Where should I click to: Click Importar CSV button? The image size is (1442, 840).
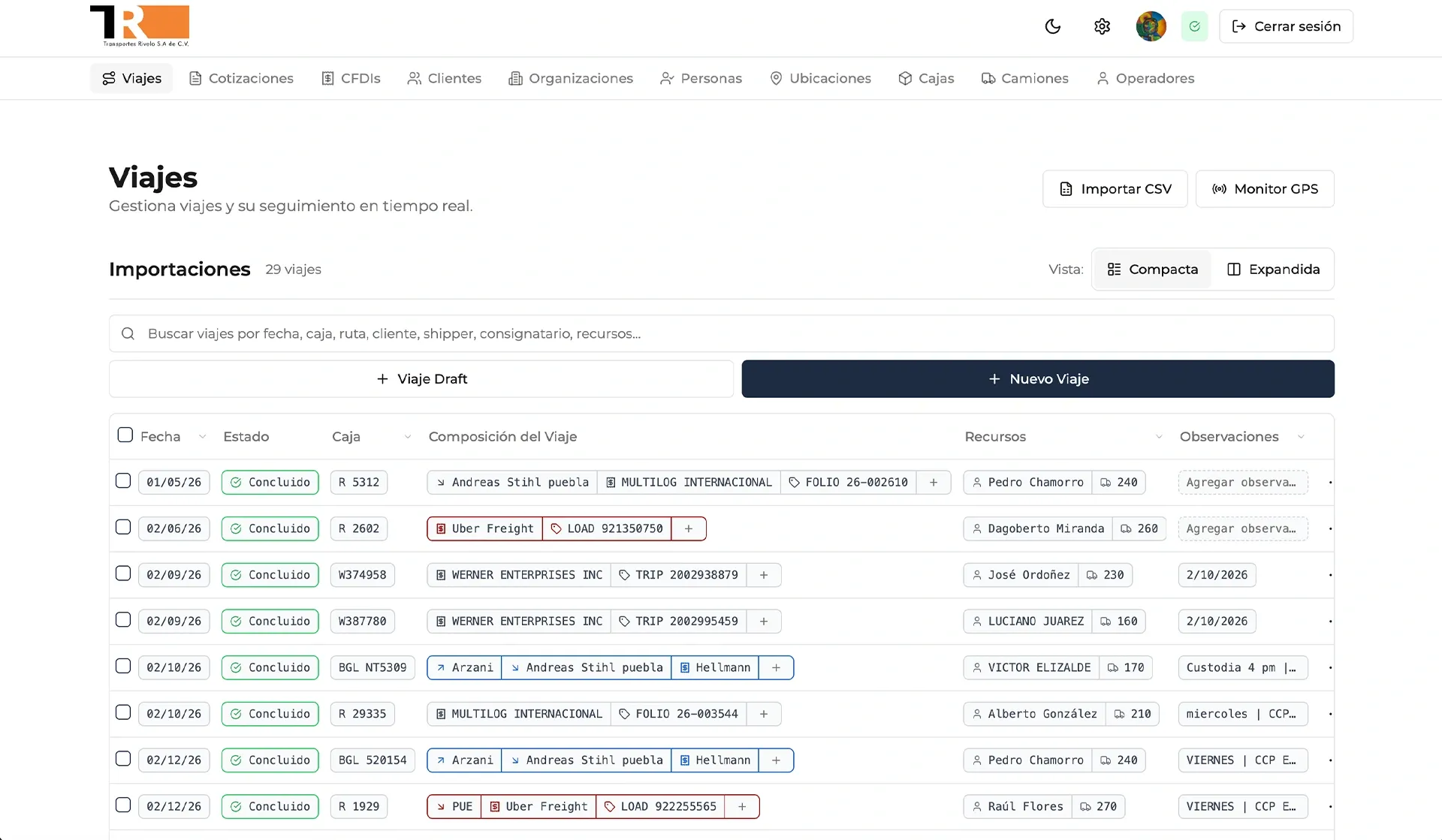(x=1115, y=189)
